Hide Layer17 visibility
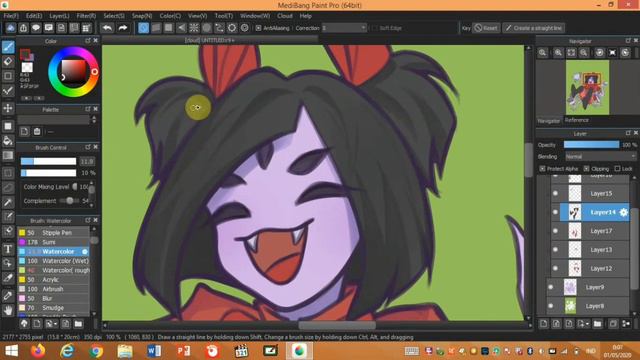The height and width of the screenshot is (360, 640). tap(555, 231)
